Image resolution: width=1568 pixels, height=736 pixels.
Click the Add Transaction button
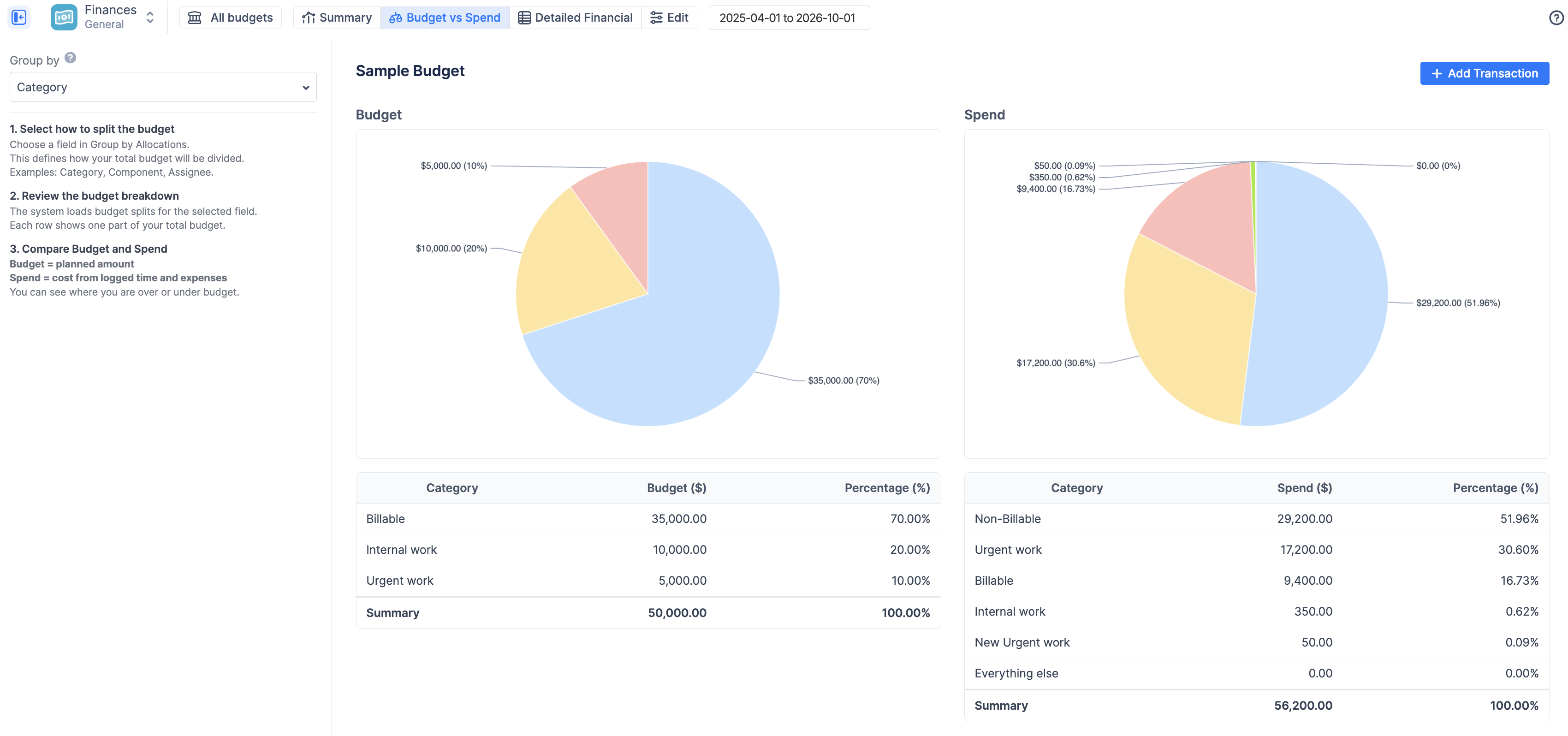[1484, 73]
